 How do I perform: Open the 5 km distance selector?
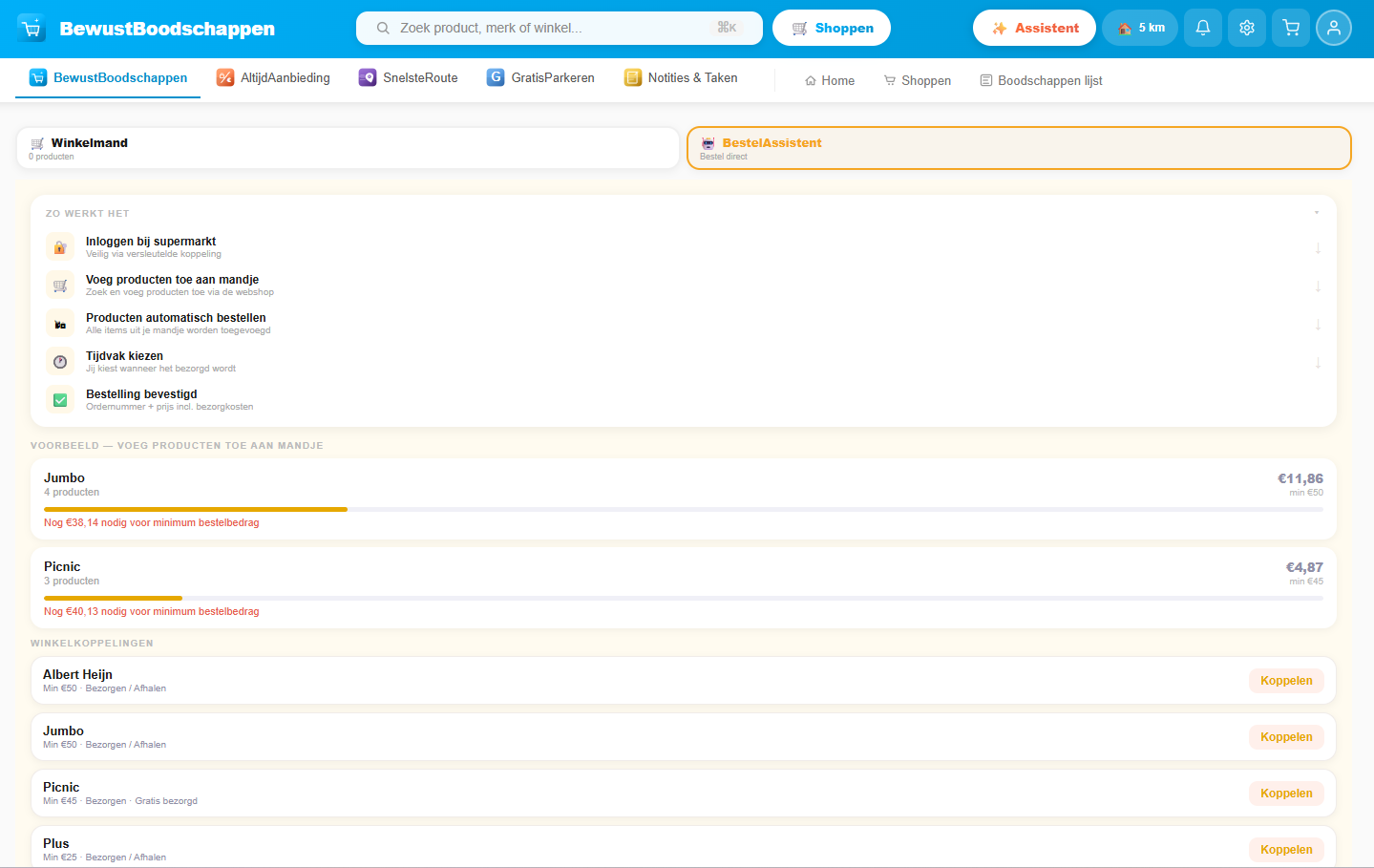(x=1140, y=28)
